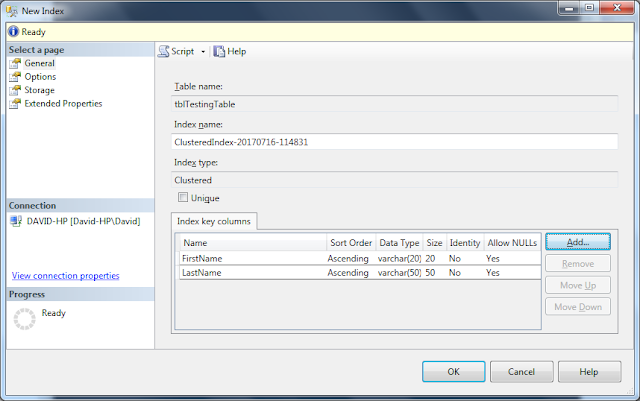Click the Extended Properties page icon

[x=15, y=104]
